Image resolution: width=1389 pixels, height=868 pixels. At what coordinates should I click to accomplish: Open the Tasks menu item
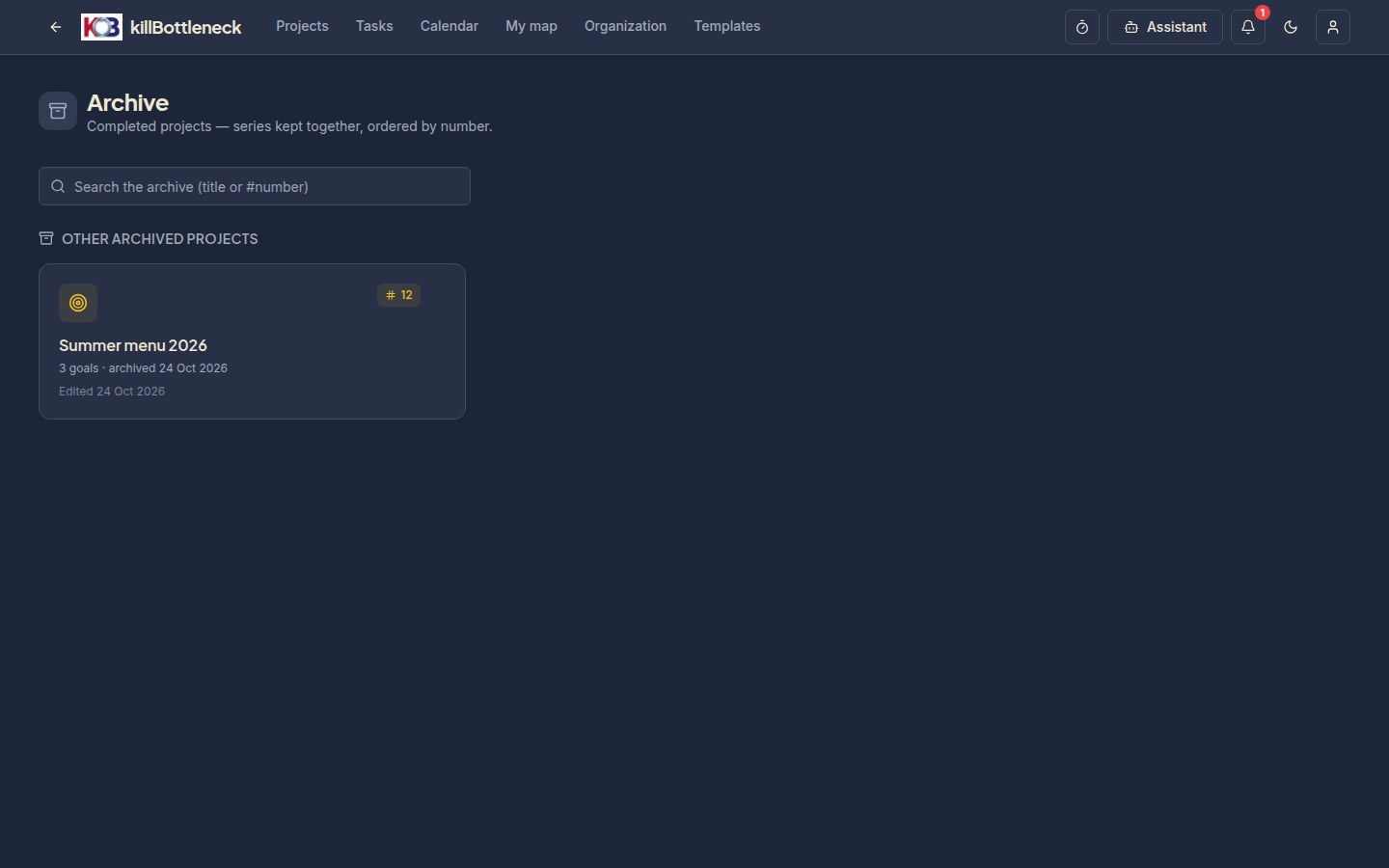click(374, 26)
